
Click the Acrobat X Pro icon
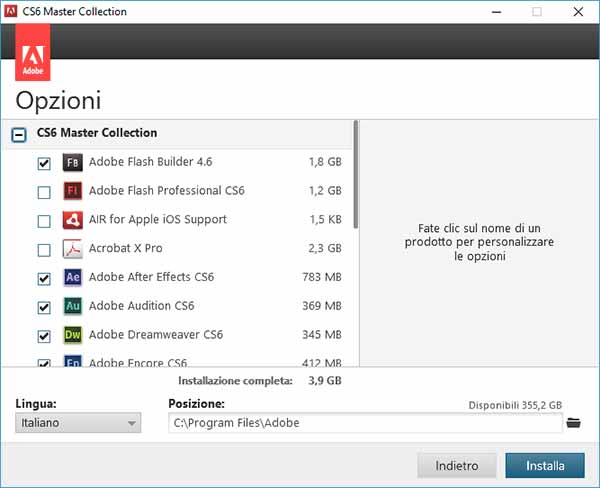(73, 248)
